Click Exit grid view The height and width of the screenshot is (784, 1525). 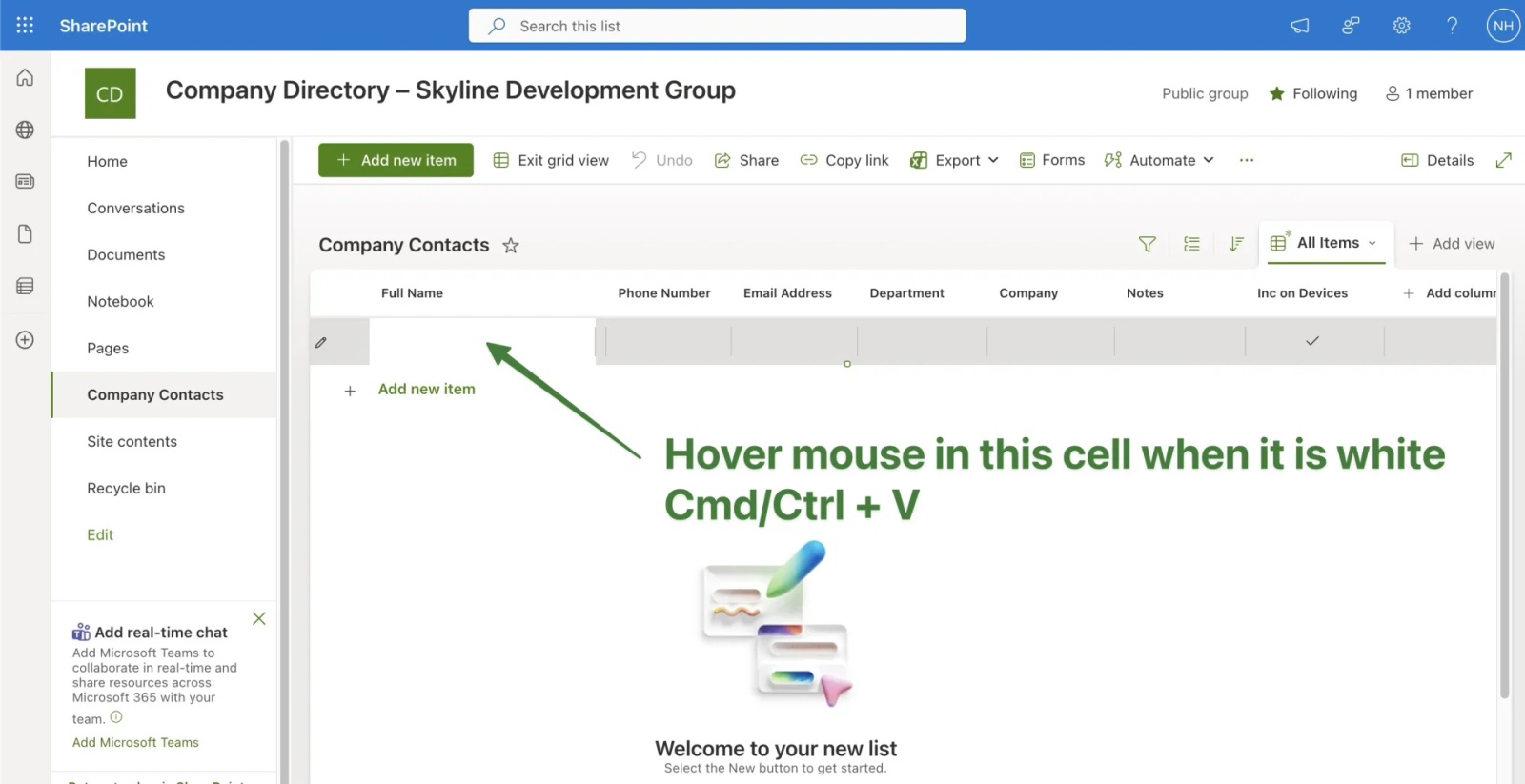(x=551, y=160)
